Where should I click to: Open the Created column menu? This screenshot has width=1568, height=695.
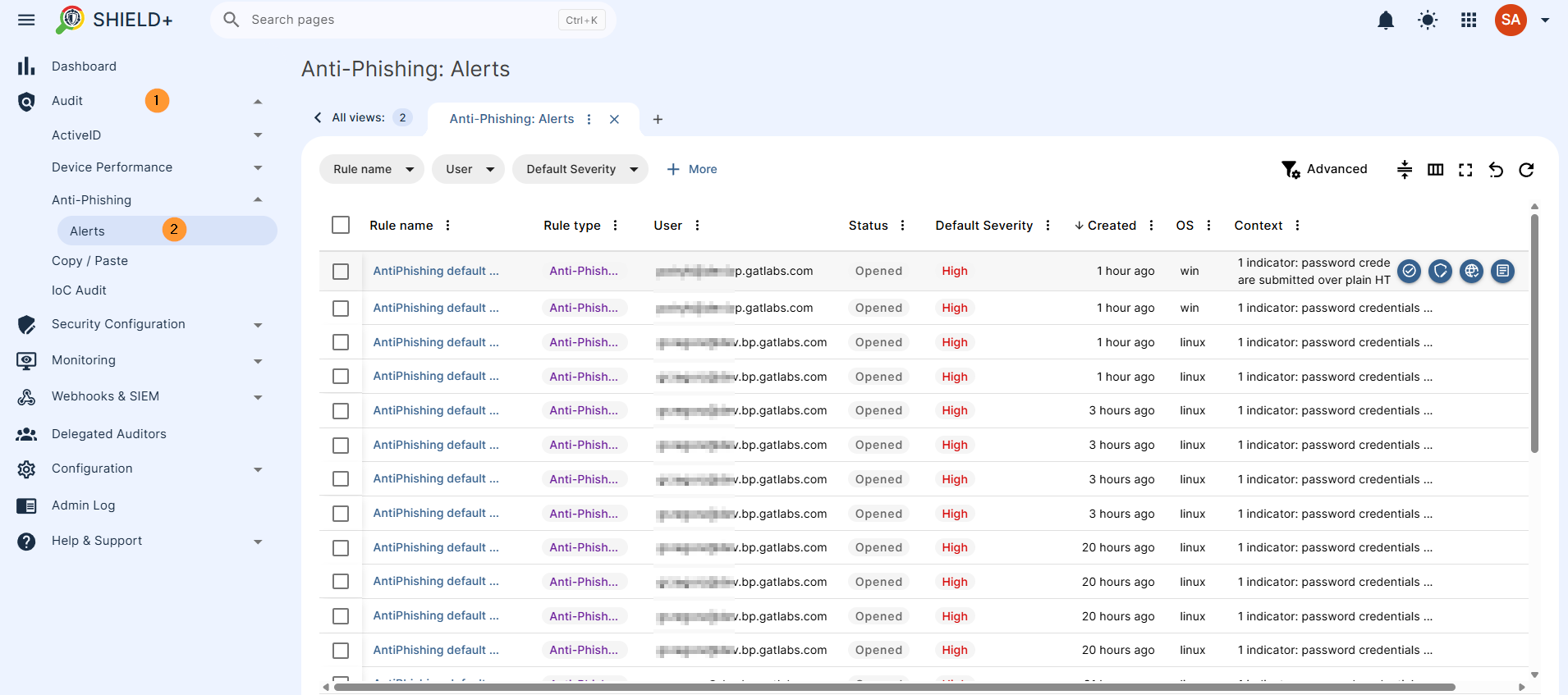(1151, 226)
